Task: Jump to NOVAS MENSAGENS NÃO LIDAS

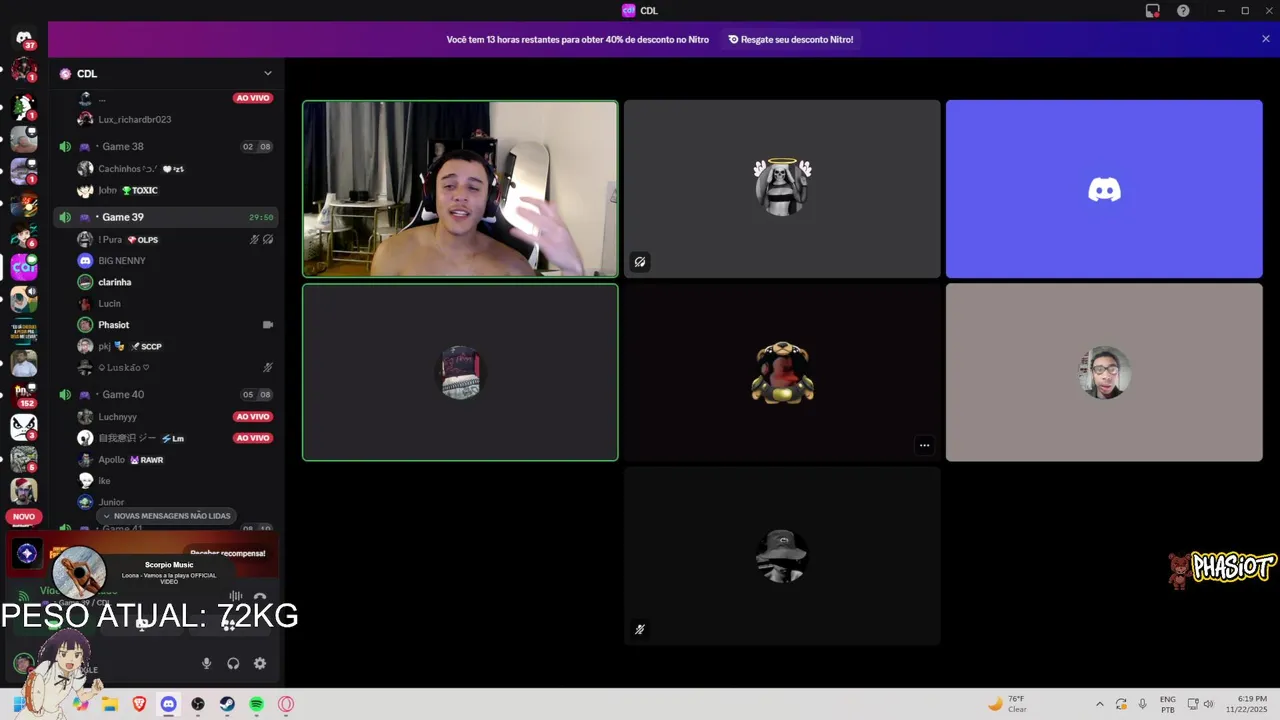Action: pyautogui.click(x=166, y=516)
